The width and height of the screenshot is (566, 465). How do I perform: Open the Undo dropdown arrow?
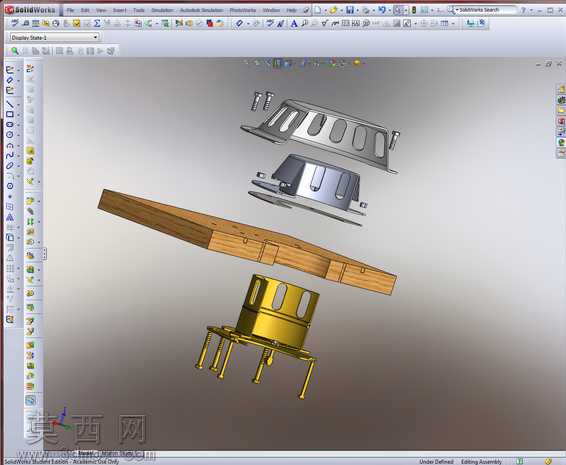(x=389, y=10)
